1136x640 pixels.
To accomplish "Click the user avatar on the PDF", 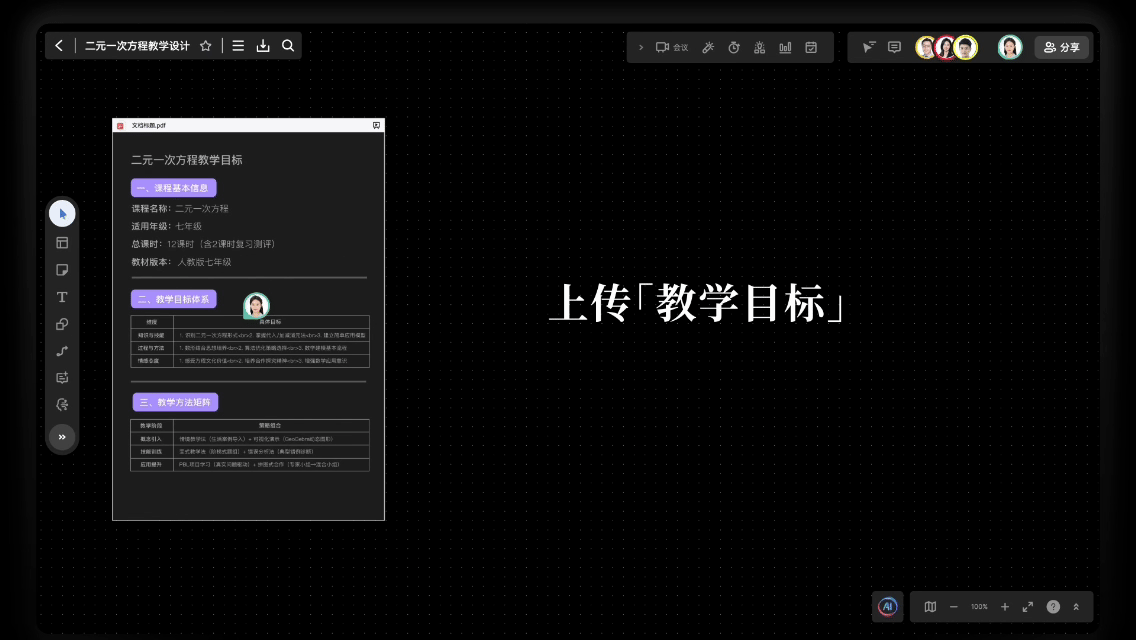I will pos(256,306).
